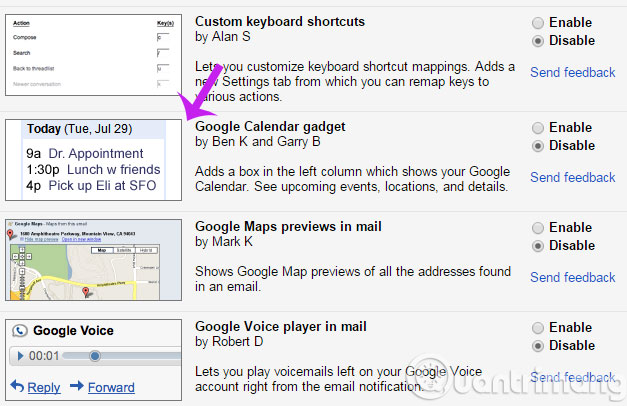627x406 pixels.
Task: Click the Forward link in voice preview
Action: [x=111, y=387]
